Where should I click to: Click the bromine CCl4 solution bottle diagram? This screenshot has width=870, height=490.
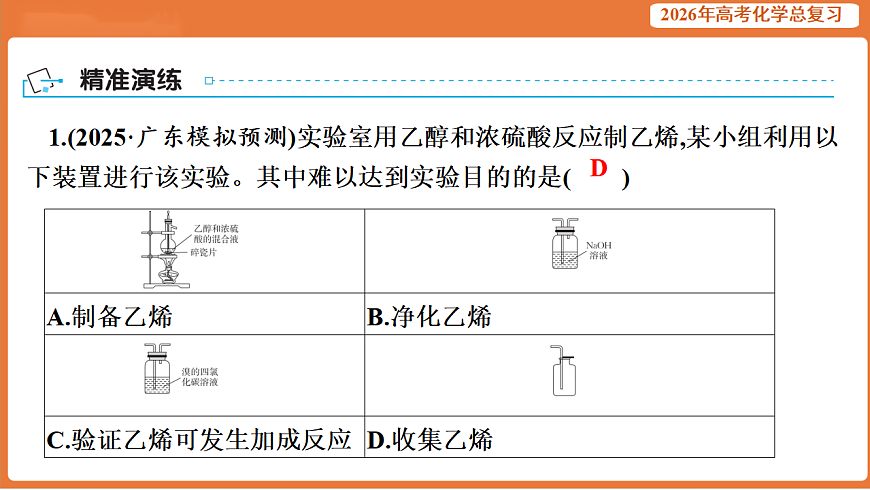(158, 368)
